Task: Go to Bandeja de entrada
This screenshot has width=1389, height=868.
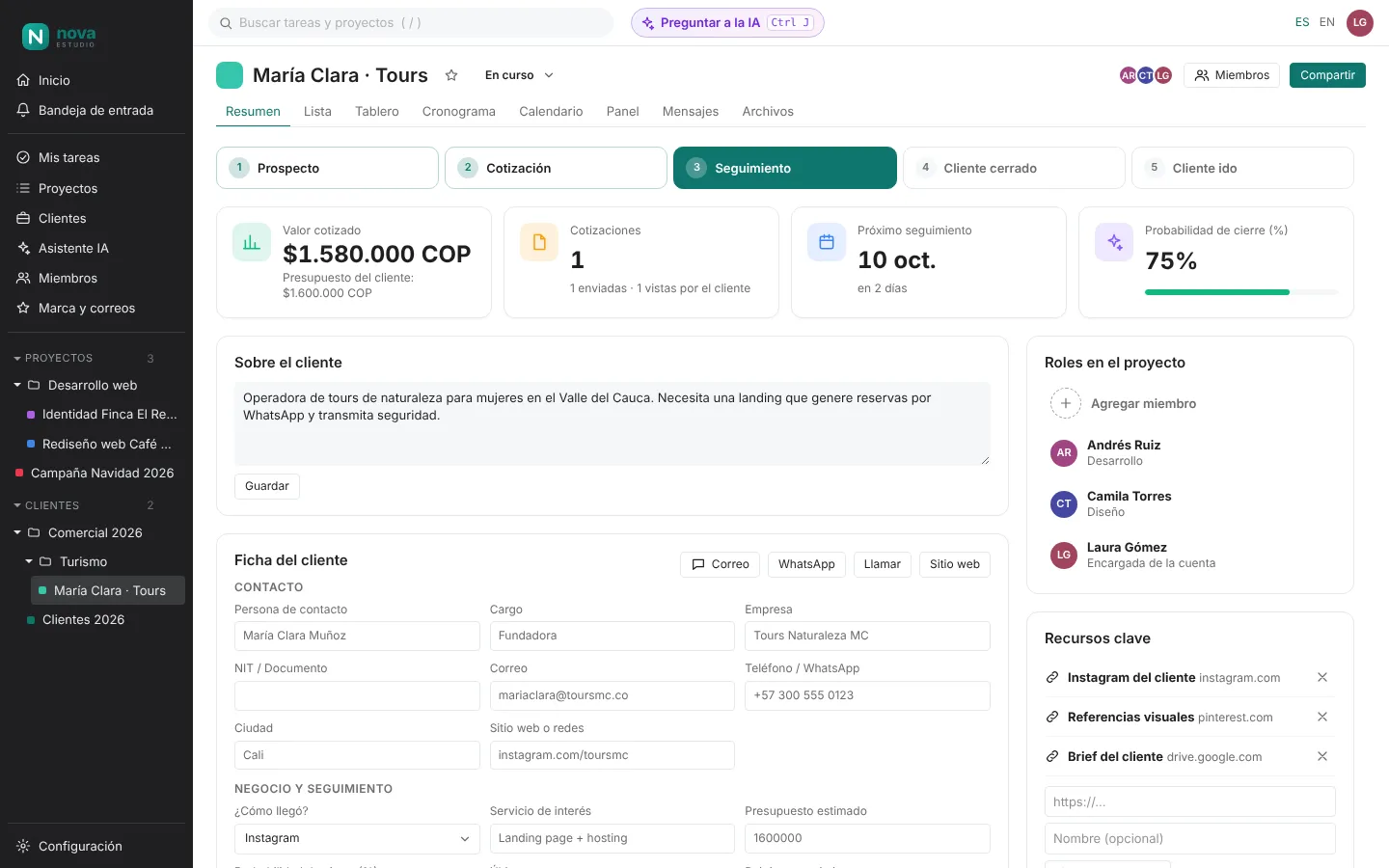Action: pos(96,111)
